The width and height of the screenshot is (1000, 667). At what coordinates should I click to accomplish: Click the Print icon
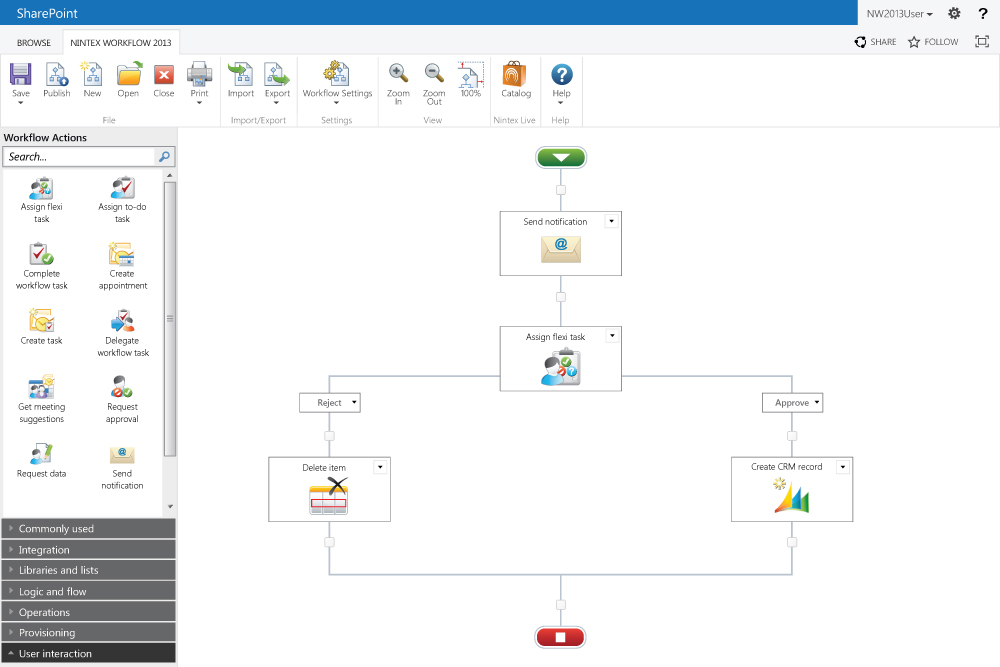[x=199, y=74]
